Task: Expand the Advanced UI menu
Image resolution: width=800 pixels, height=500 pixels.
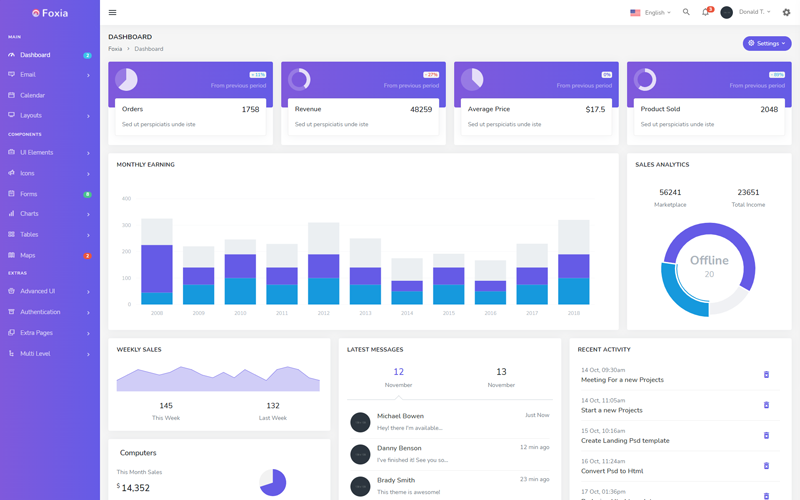Action: (50, 291)
